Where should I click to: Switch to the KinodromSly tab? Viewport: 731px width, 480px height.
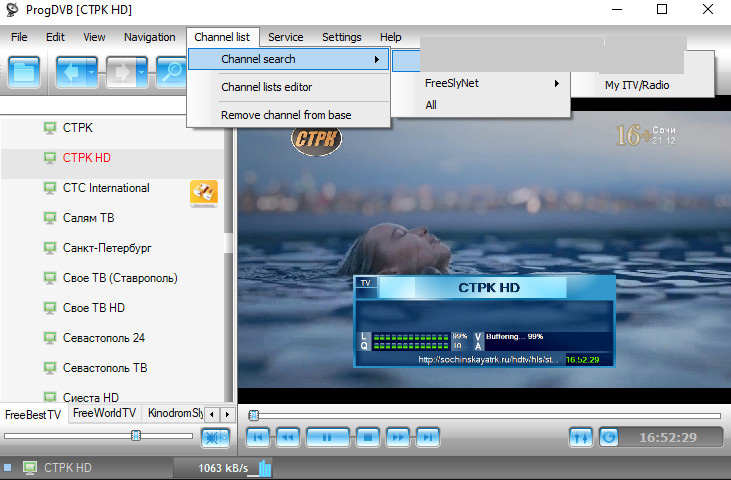[175, 413]
